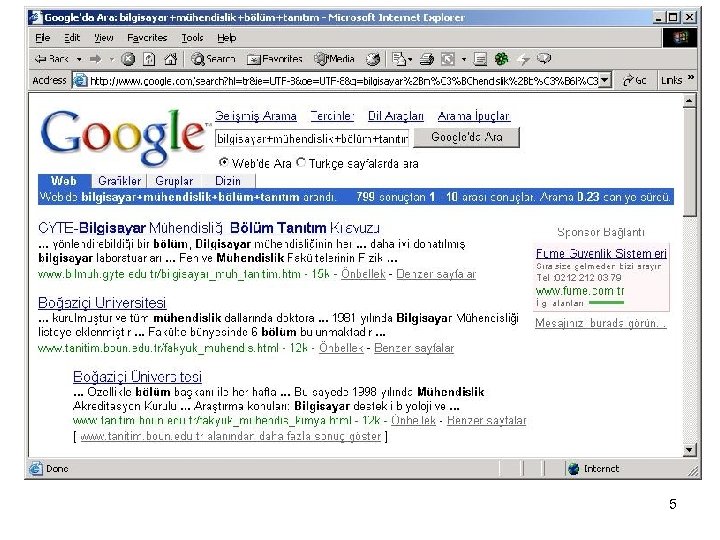Click the vertical scrollbar down arrow

[689, 450]
